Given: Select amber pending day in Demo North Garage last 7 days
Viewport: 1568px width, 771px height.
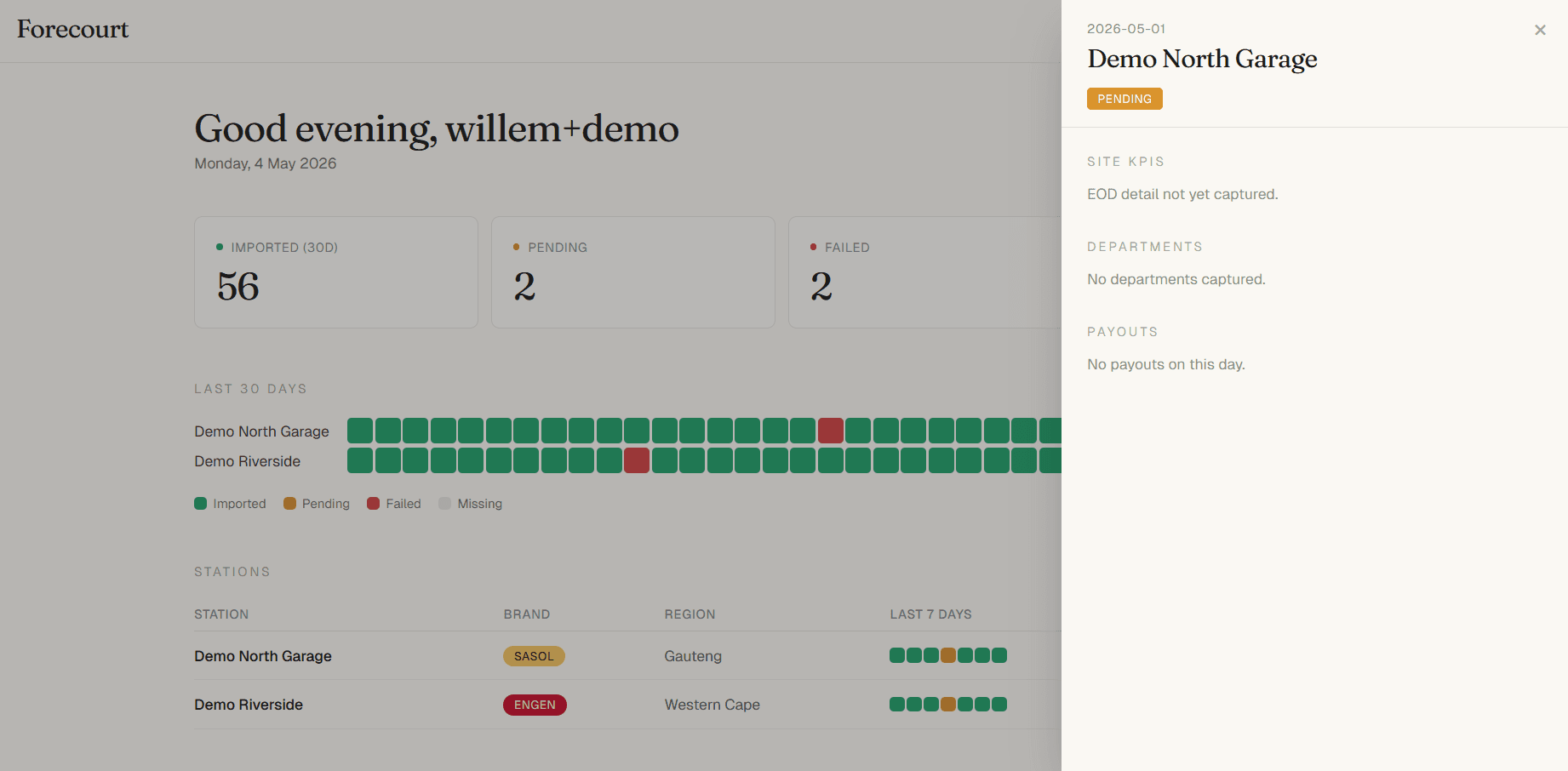Looking at the screenshot, I should [x=948, y=655].
